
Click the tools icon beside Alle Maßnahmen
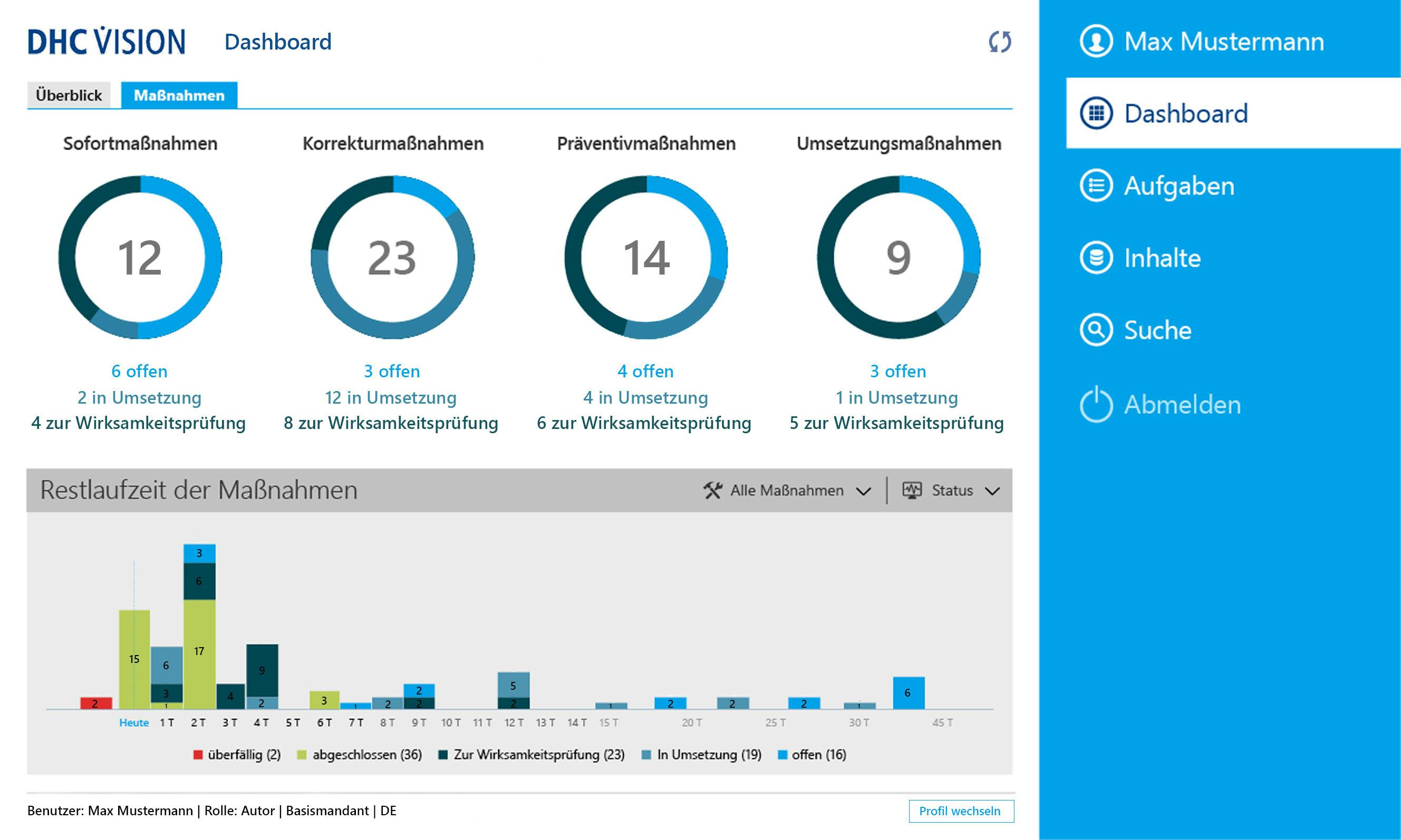pyautogui.click(x=714, y=490)
